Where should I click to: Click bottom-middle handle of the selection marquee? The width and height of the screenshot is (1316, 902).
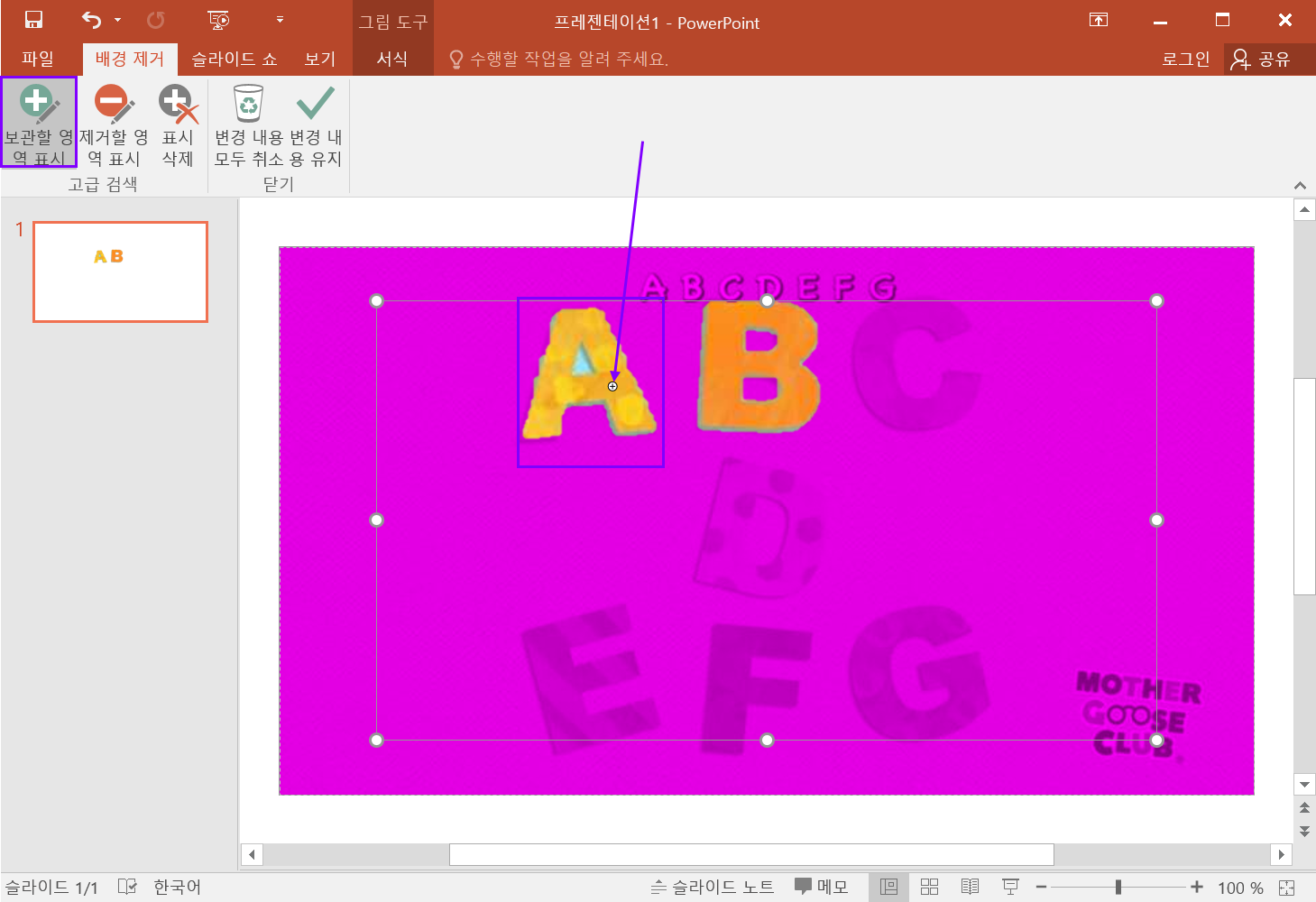click(x=767, y=740)
